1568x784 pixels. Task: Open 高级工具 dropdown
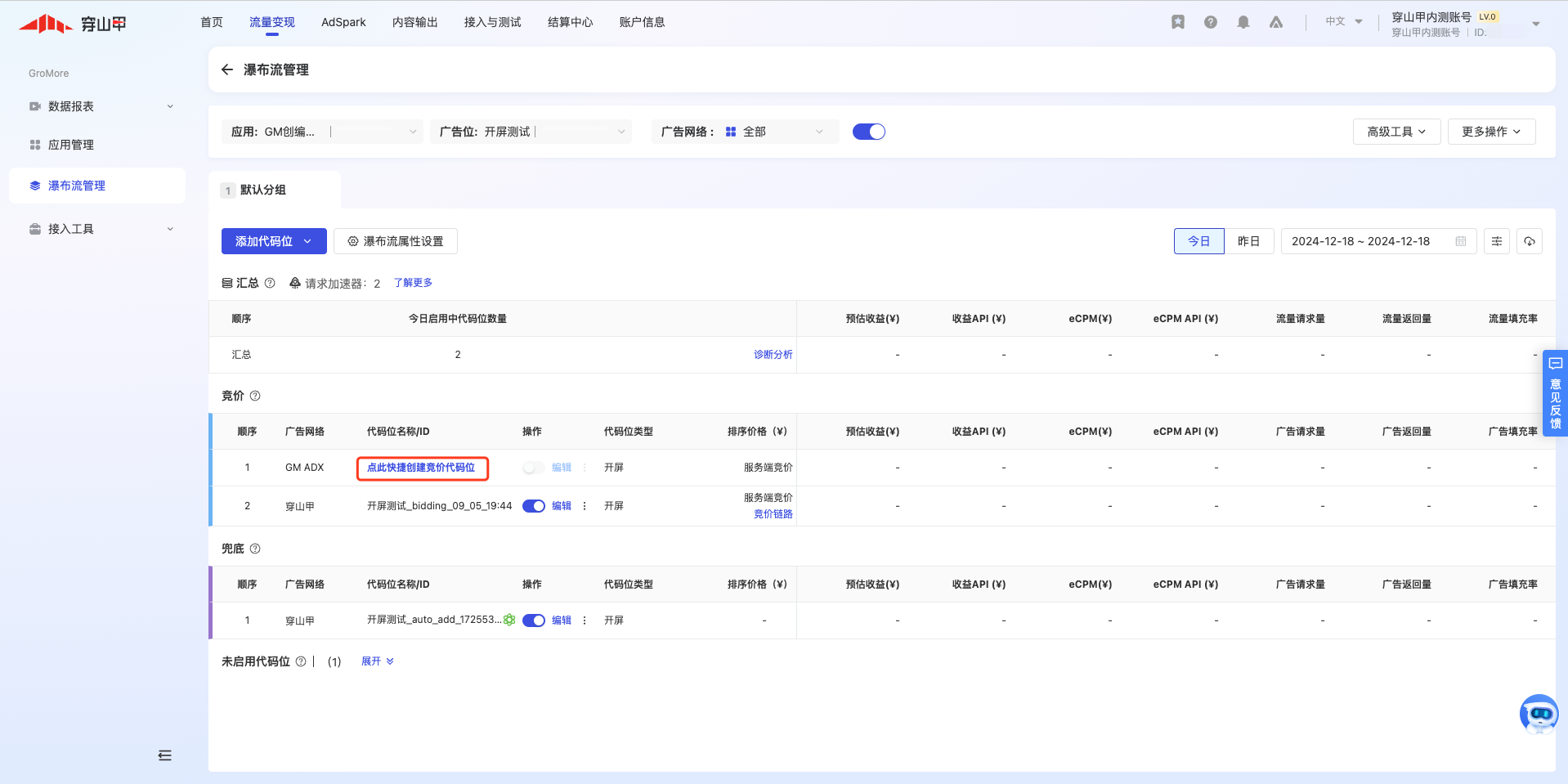[1396, 132]
